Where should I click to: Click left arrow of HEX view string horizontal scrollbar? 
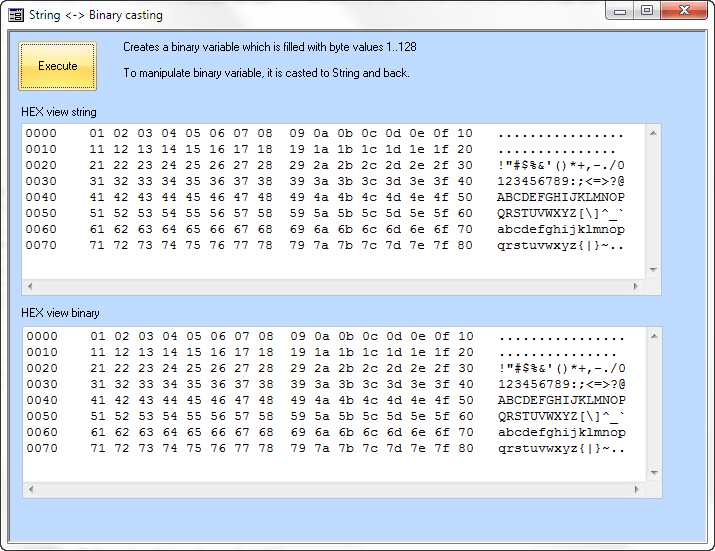point(30,286)
